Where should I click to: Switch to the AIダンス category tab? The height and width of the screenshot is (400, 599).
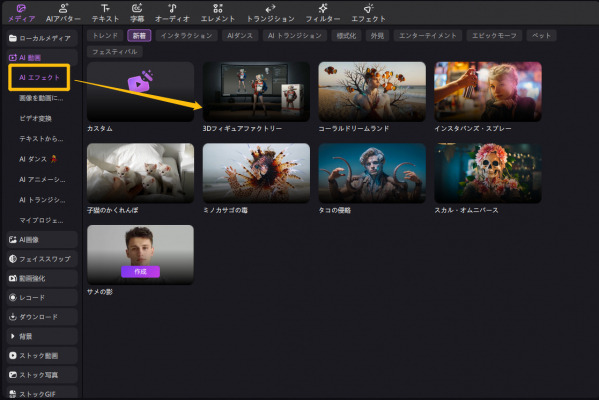[240, 36]
